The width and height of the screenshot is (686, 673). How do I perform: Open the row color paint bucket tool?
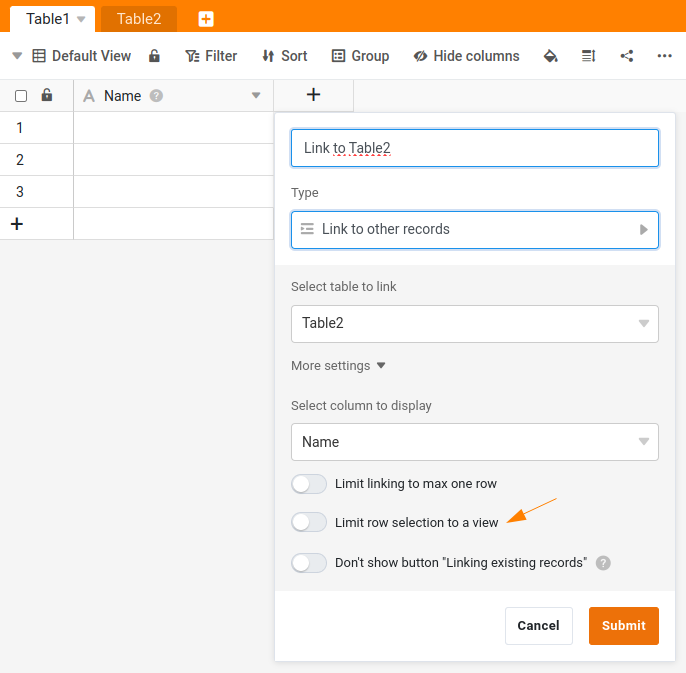[549, 56]
